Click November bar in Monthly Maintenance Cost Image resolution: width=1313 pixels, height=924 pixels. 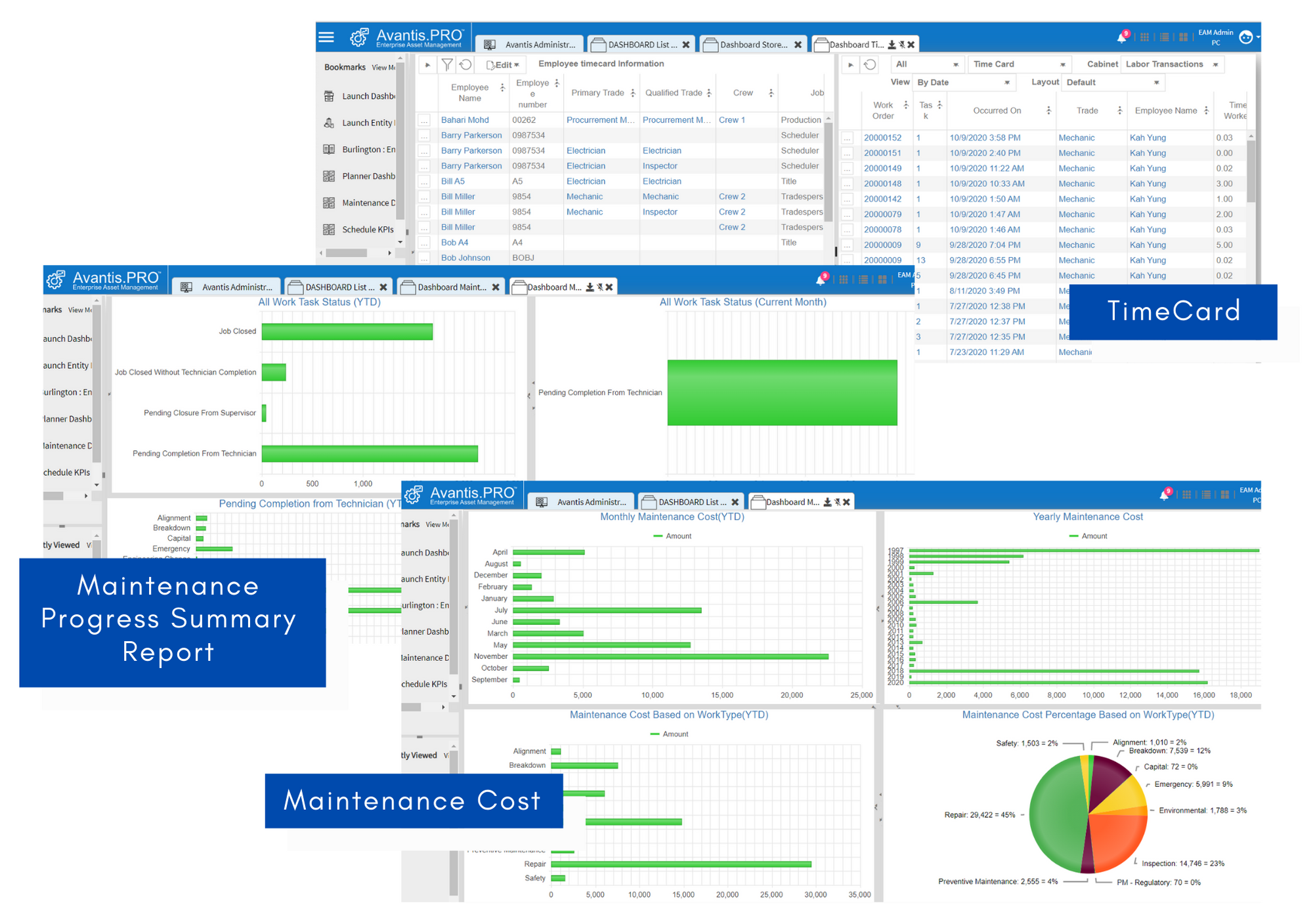click(x=670, y=656)
